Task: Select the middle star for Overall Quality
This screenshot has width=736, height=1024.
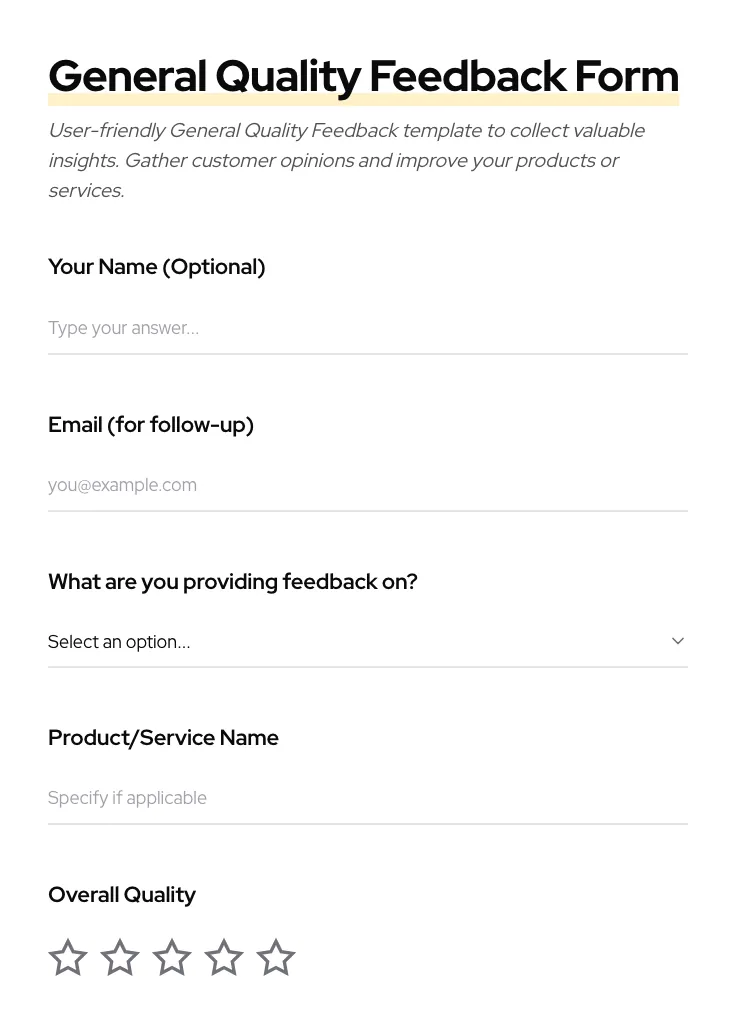Action: point(172,957)
